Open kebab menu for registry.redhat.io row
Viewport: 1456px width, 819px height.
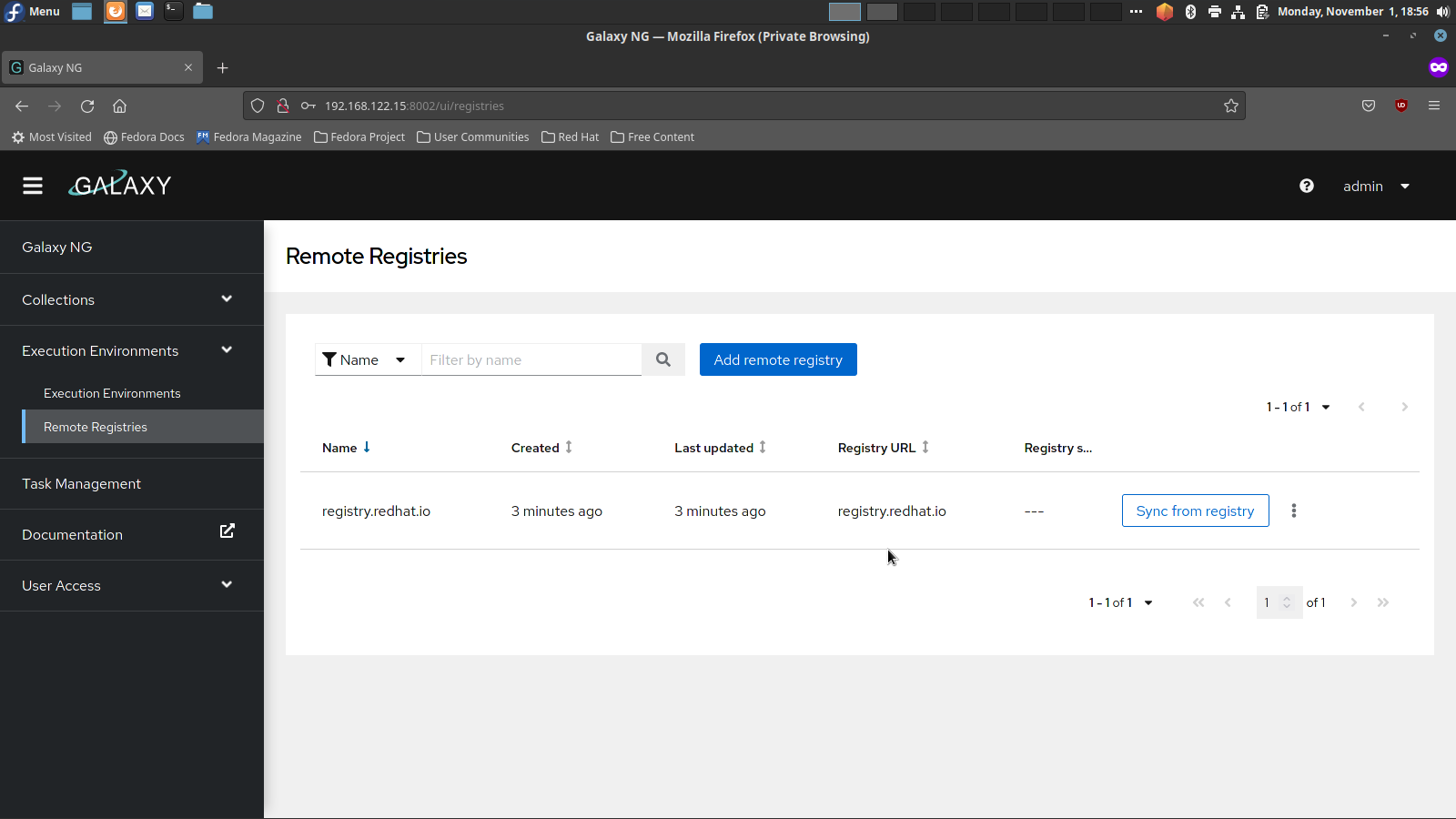(1293, 511)
